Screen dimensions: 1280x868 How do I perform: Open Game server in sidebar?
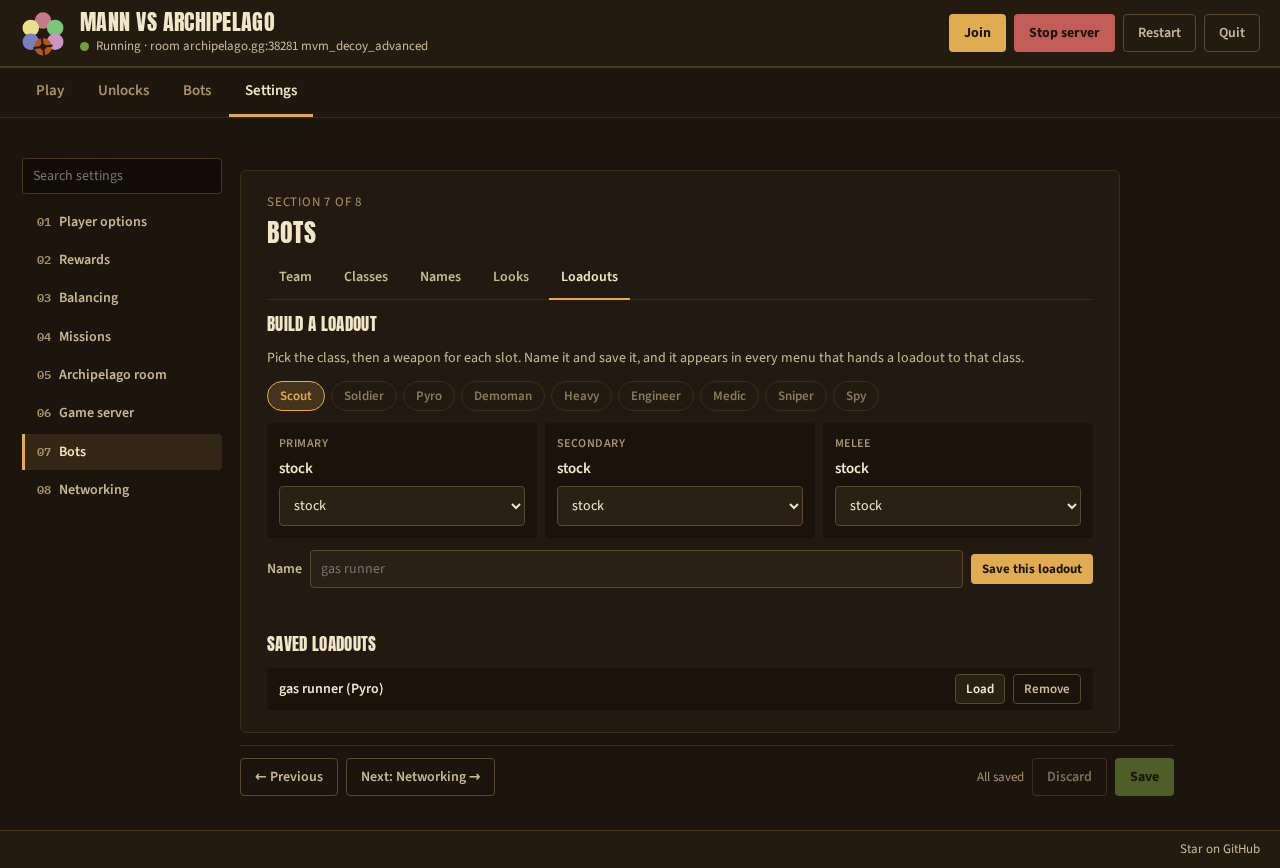122,413
